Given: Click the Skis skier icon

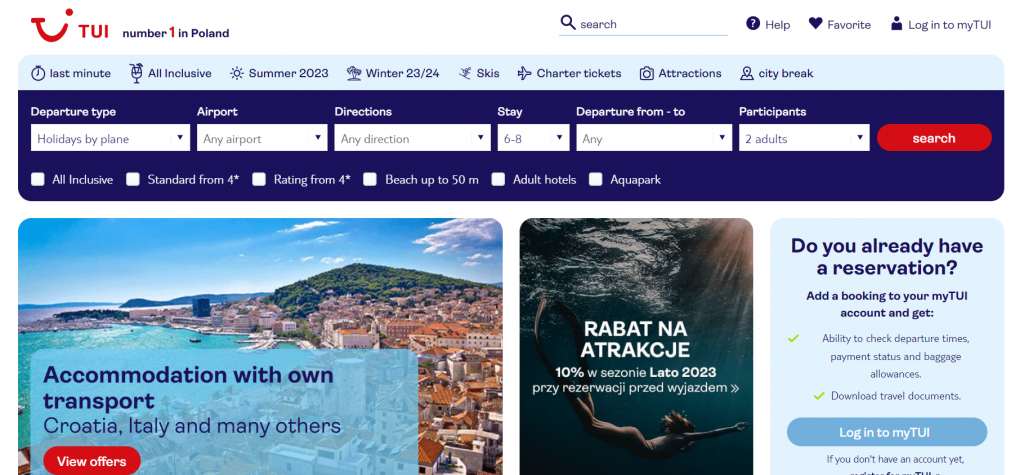Looking at the screenshot, I should coord(465,73).
